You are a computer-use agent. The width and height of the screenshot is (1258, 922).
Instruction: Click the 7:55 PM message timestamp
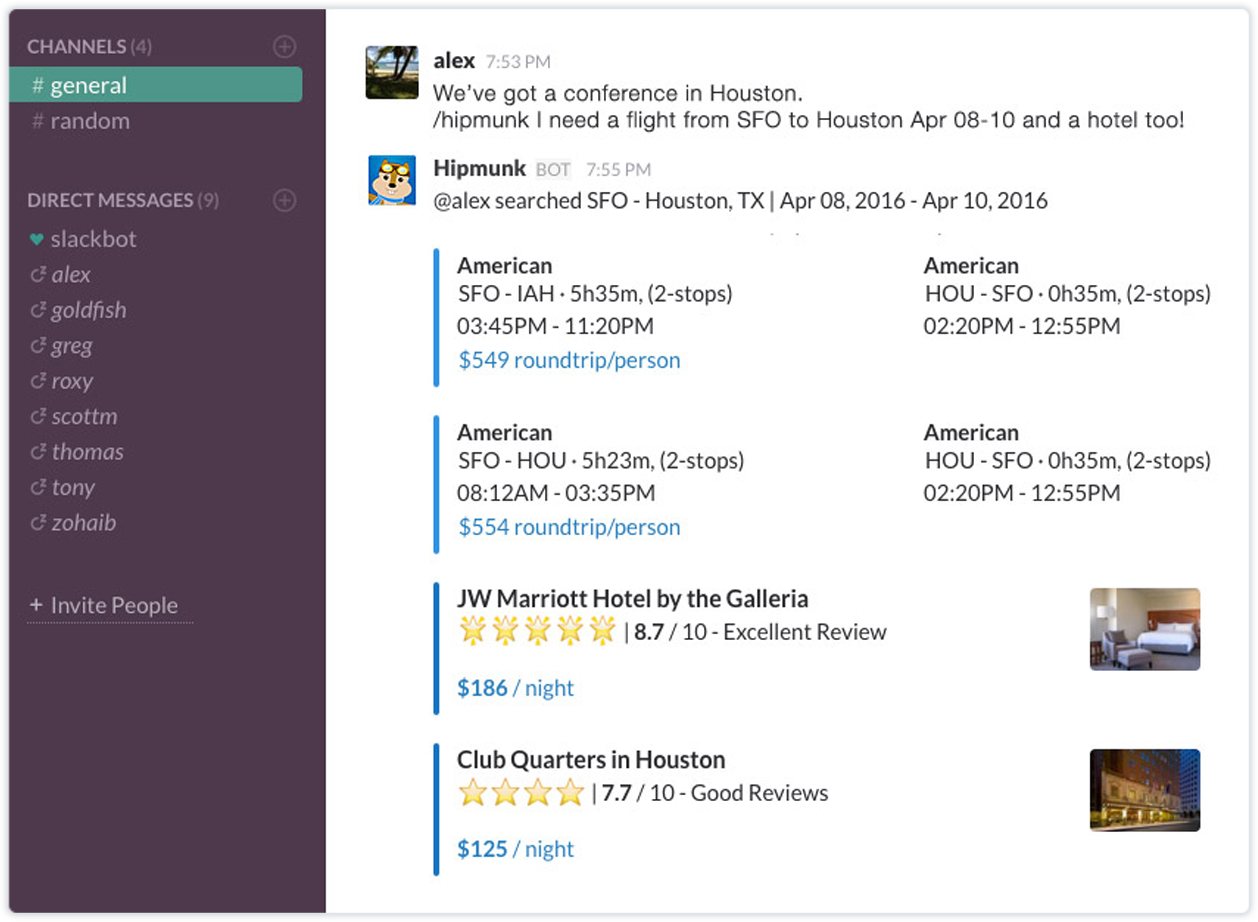coord(618,170)
